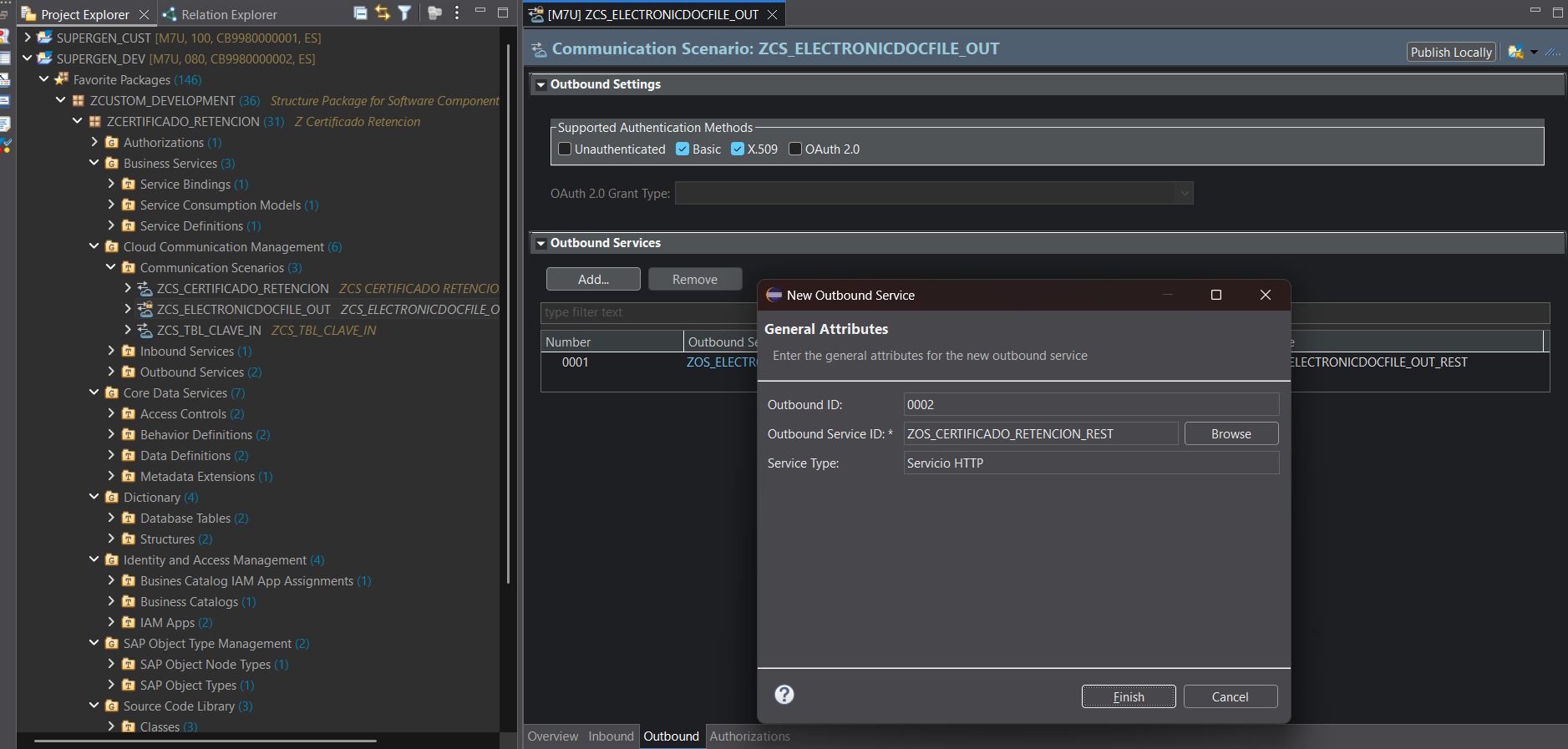Switch to the Overview editor tab

click(x=552, y=736)
